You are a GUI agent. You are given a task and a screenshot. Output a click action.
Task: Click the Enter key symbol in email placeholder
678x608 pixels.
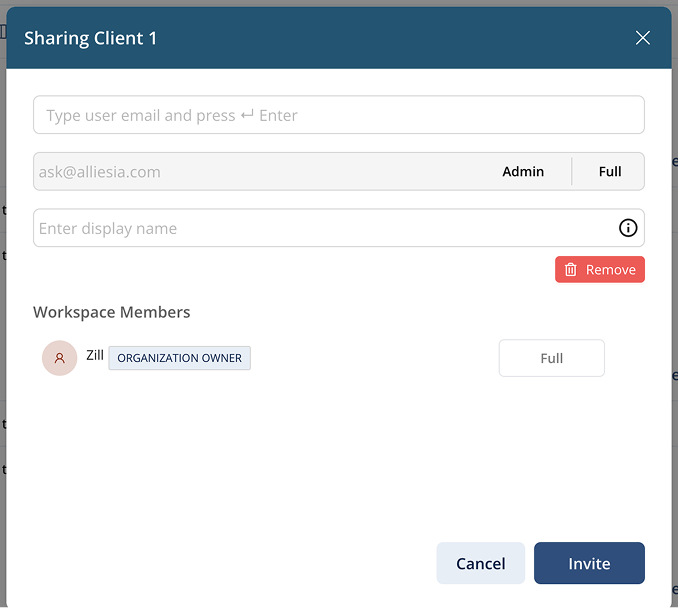click(x=247, y=116)
